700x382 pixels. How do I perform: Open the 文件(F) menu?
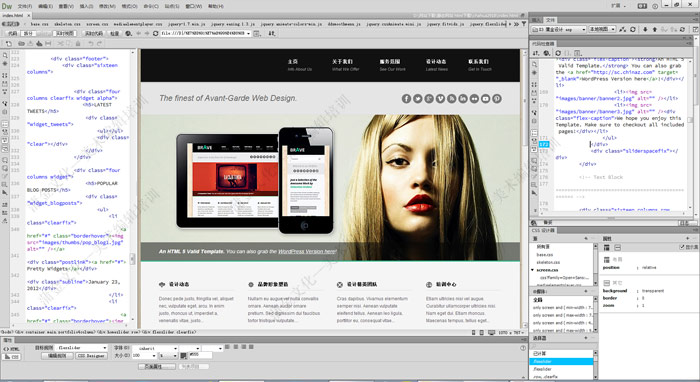(x=25, y=6)
